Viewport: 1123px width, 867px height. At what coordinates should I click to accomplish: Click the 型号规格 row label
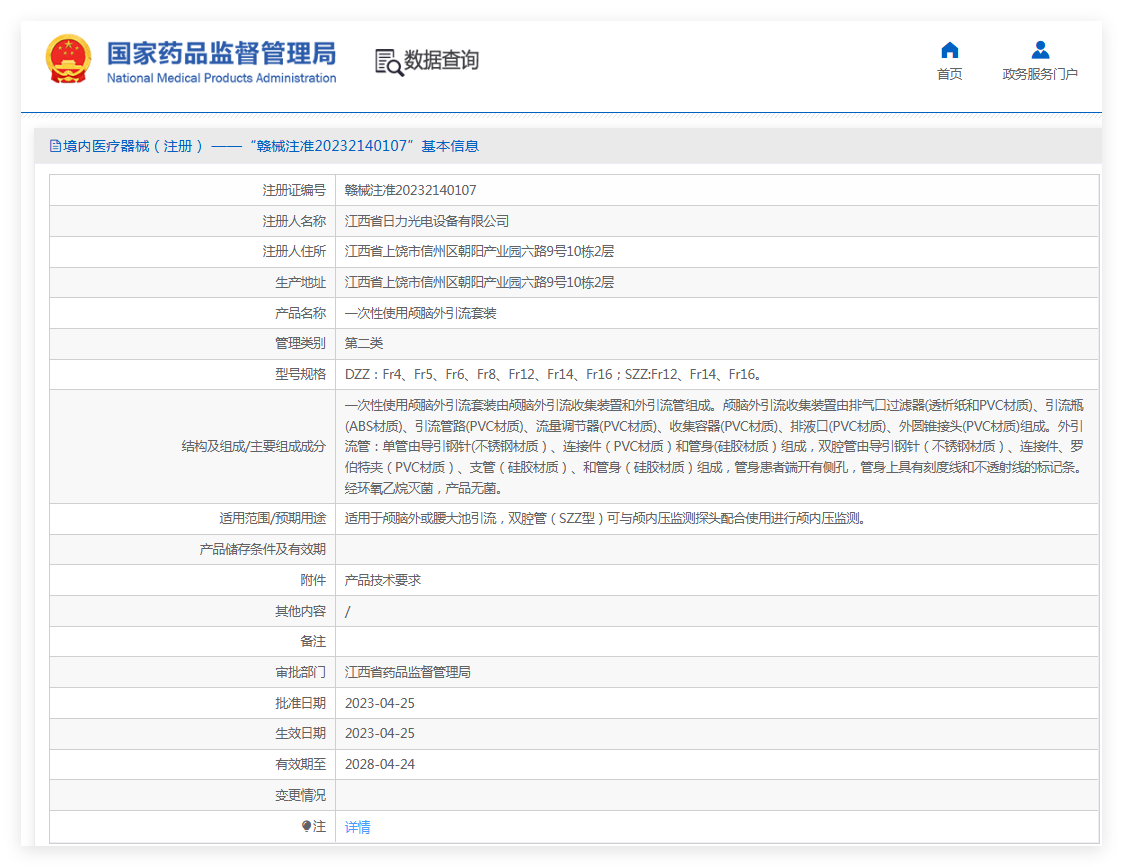(x=300, y=374)
